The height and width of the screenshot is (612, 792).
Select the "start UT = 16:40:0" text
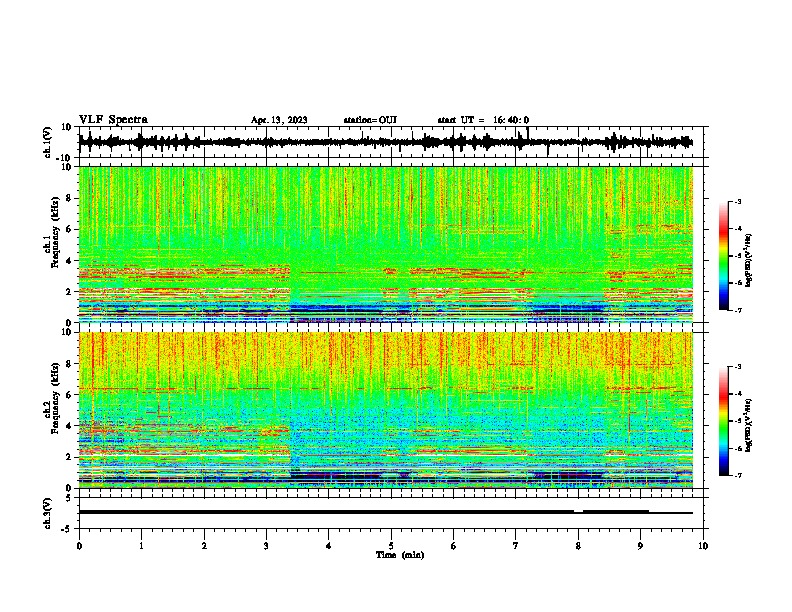tap(483, 120)
